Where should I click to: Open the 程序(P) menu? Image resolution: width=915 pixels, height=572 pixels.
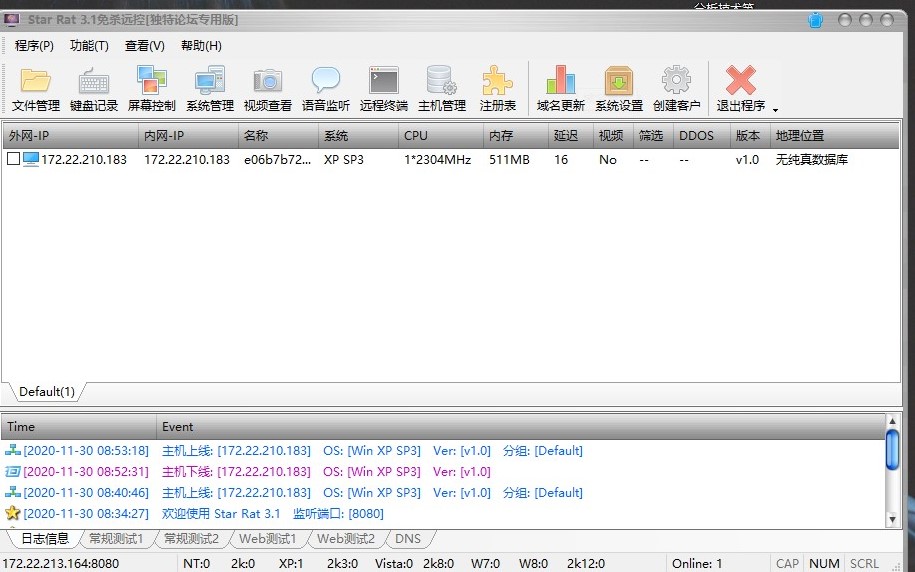pyautogui.click(x=34, y=46)
